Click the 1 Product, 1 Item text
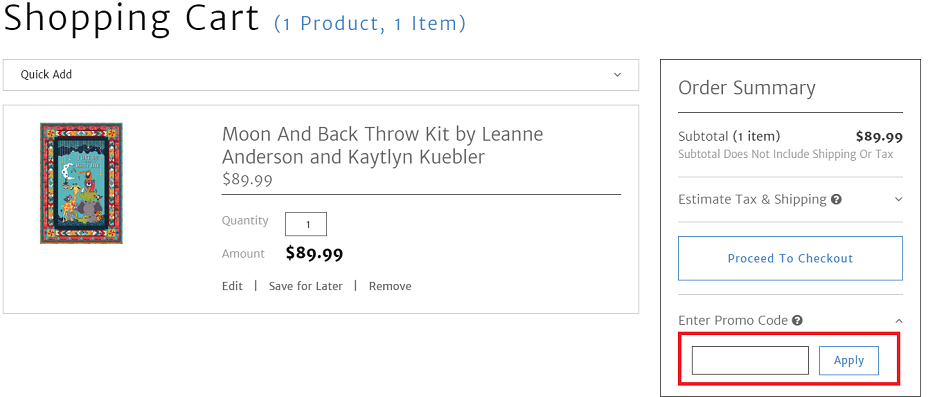This screenshot has width=928, height=397. pos(370,24)
